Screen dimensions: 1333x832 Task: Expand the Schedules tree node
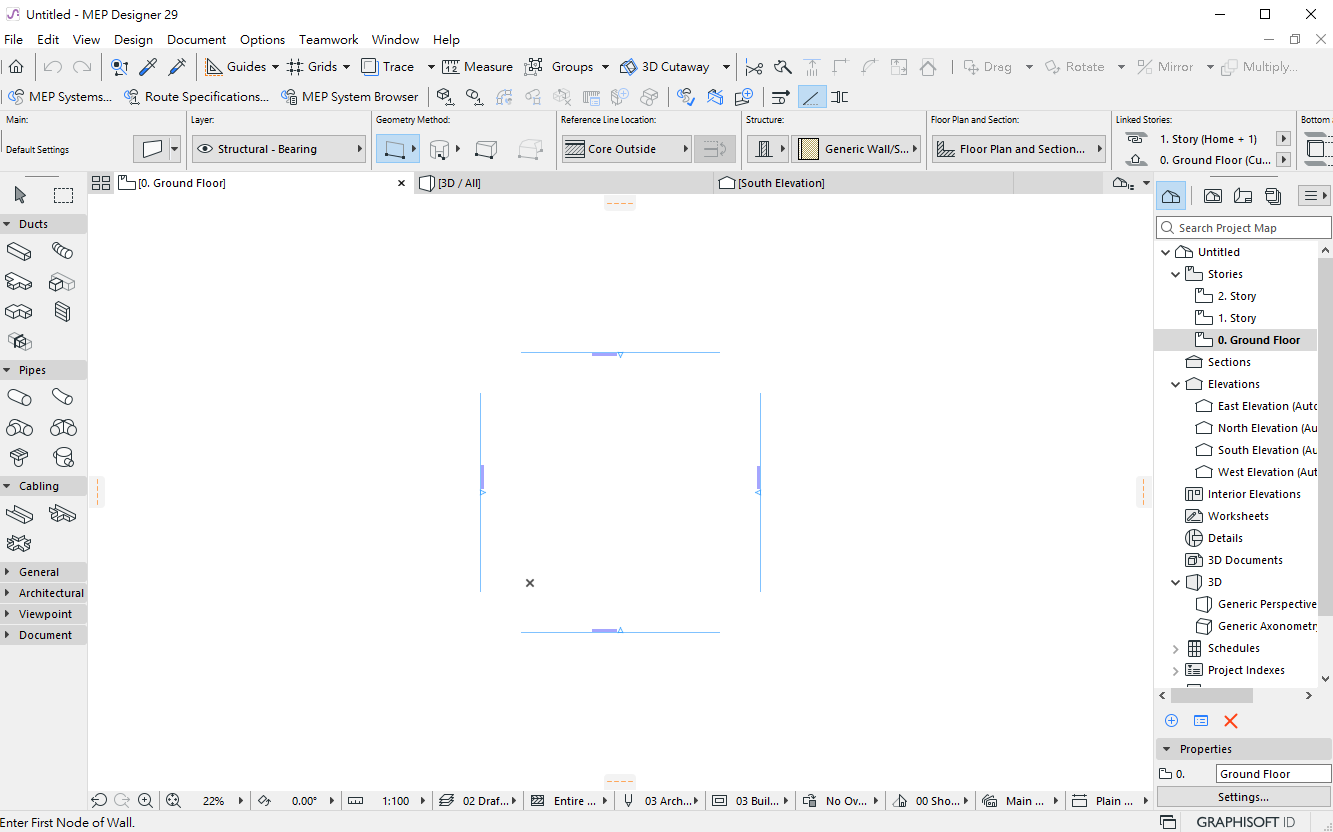click(x=1176, y=649)
